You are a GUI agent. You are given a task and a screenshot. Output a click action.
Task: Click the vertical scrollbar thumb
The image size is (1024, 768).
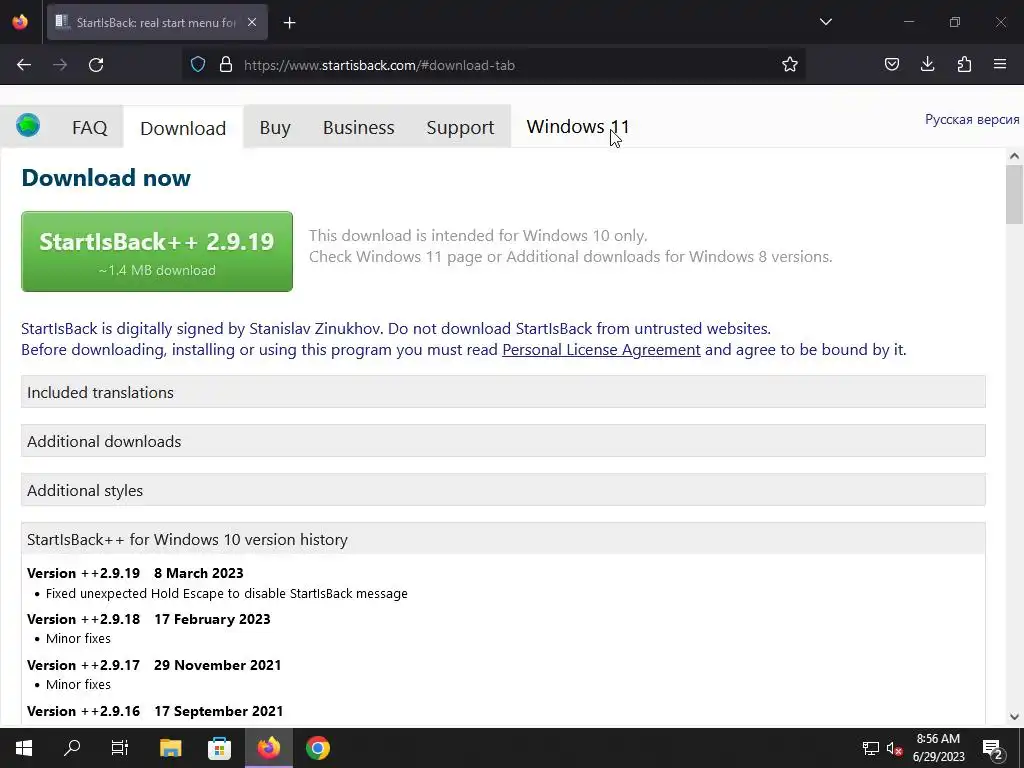tap(1014, 195)
